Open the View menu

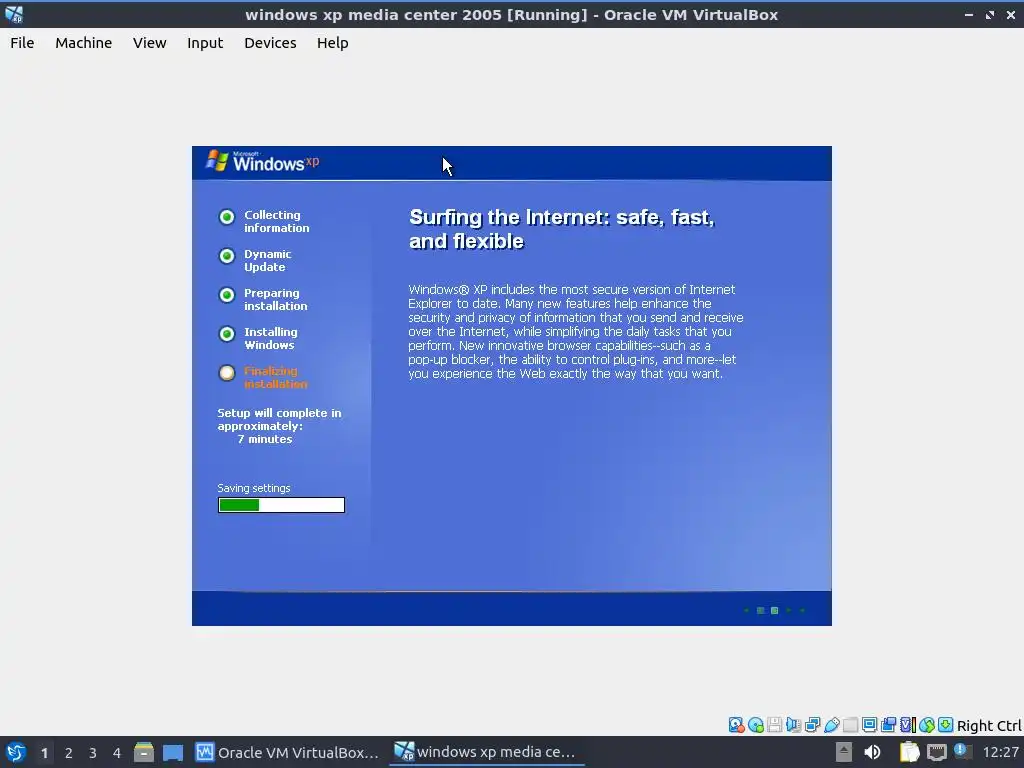pyautogui.click(x=150, y=43)
